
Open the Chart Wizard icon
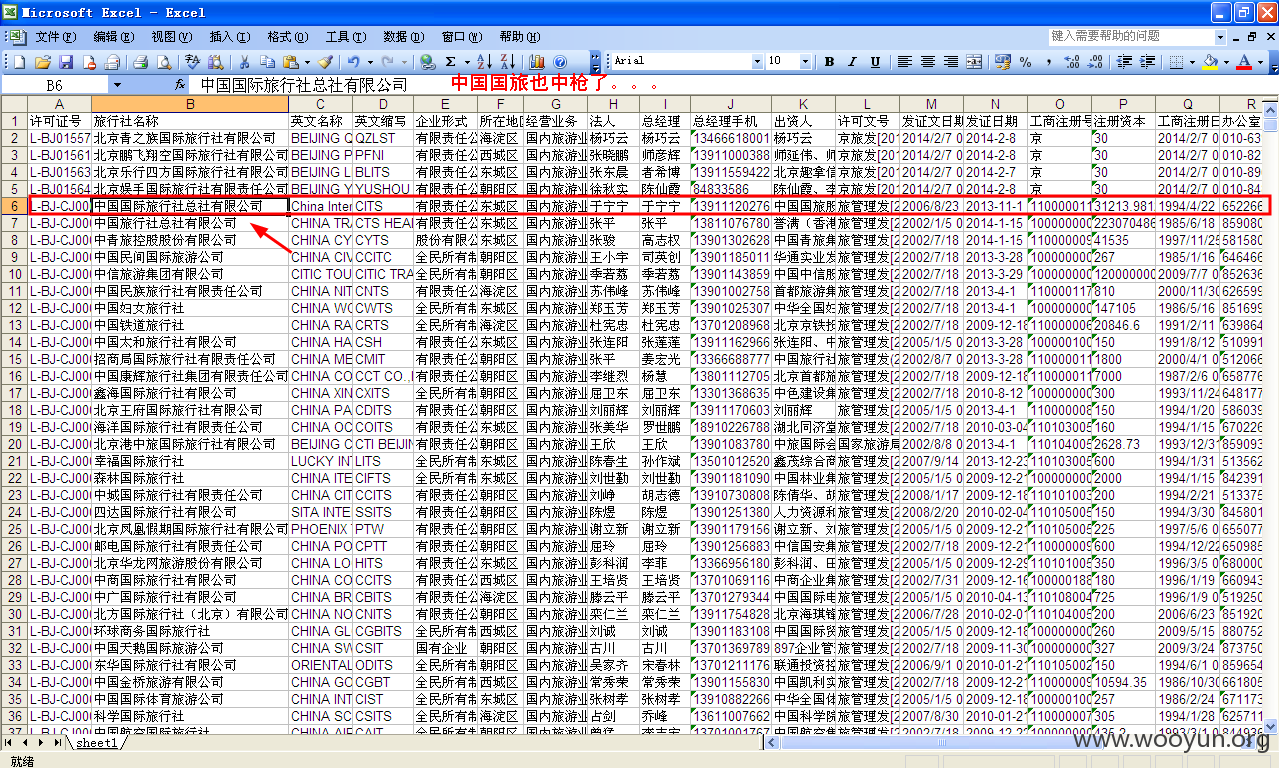(x=536, y=61)
